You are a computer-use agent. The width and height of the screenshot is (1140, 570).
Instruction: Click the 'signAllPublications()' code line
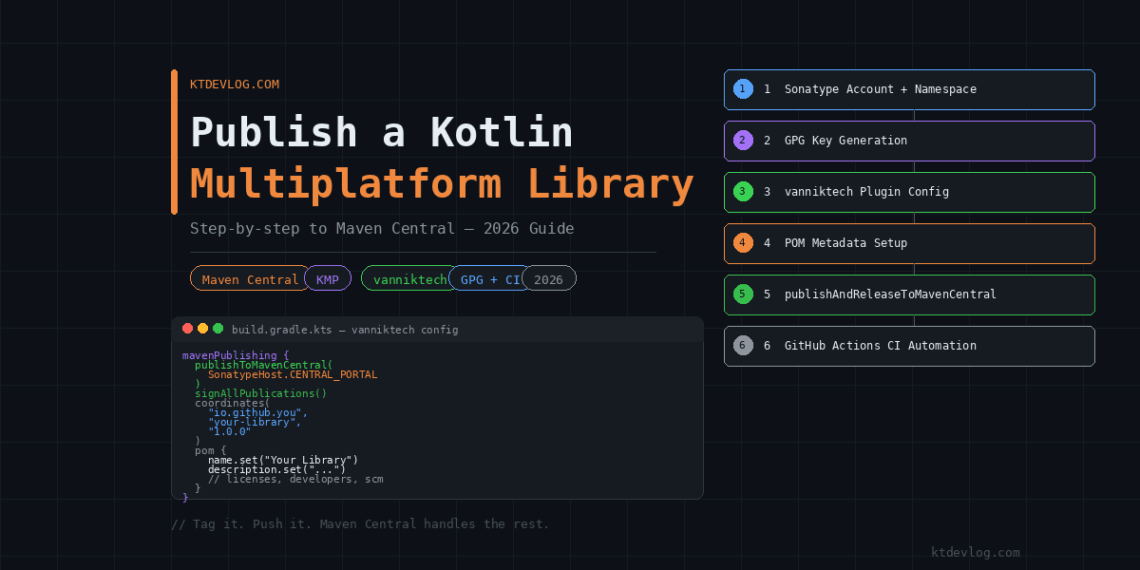(x=260, y=393)
